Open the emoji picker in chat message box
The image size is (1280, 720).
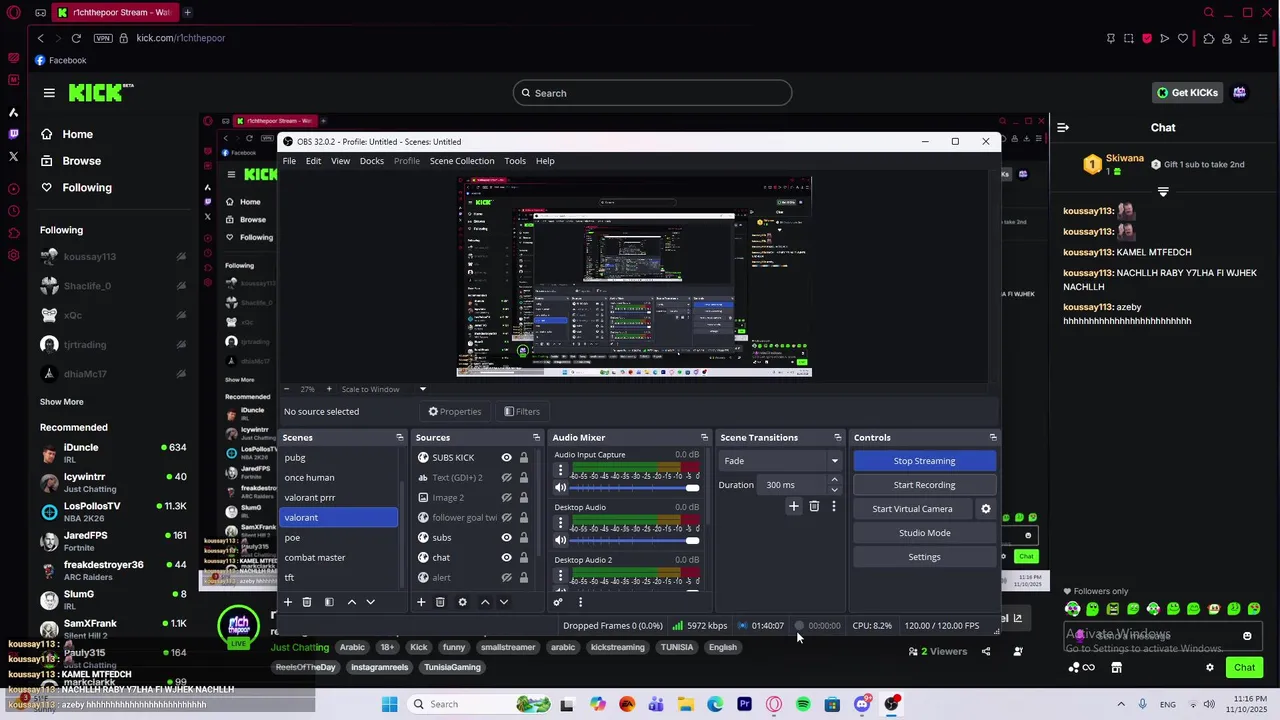pyautogui.click(x=1247, y=636)
